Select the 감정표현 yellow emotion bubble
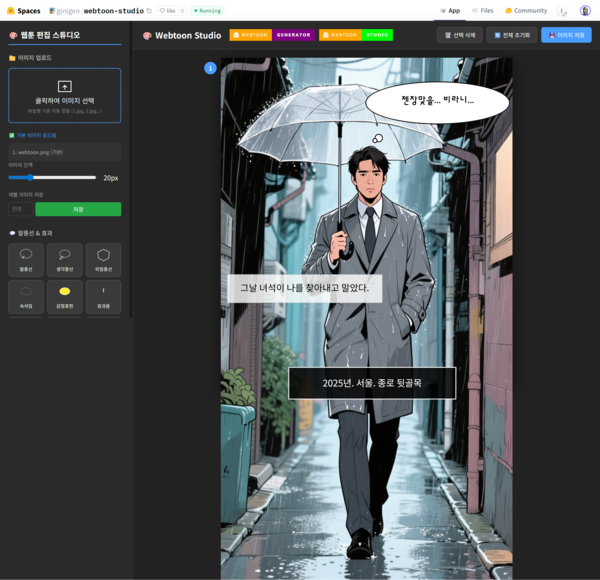600x580 pixels. (x=64, y=297)
